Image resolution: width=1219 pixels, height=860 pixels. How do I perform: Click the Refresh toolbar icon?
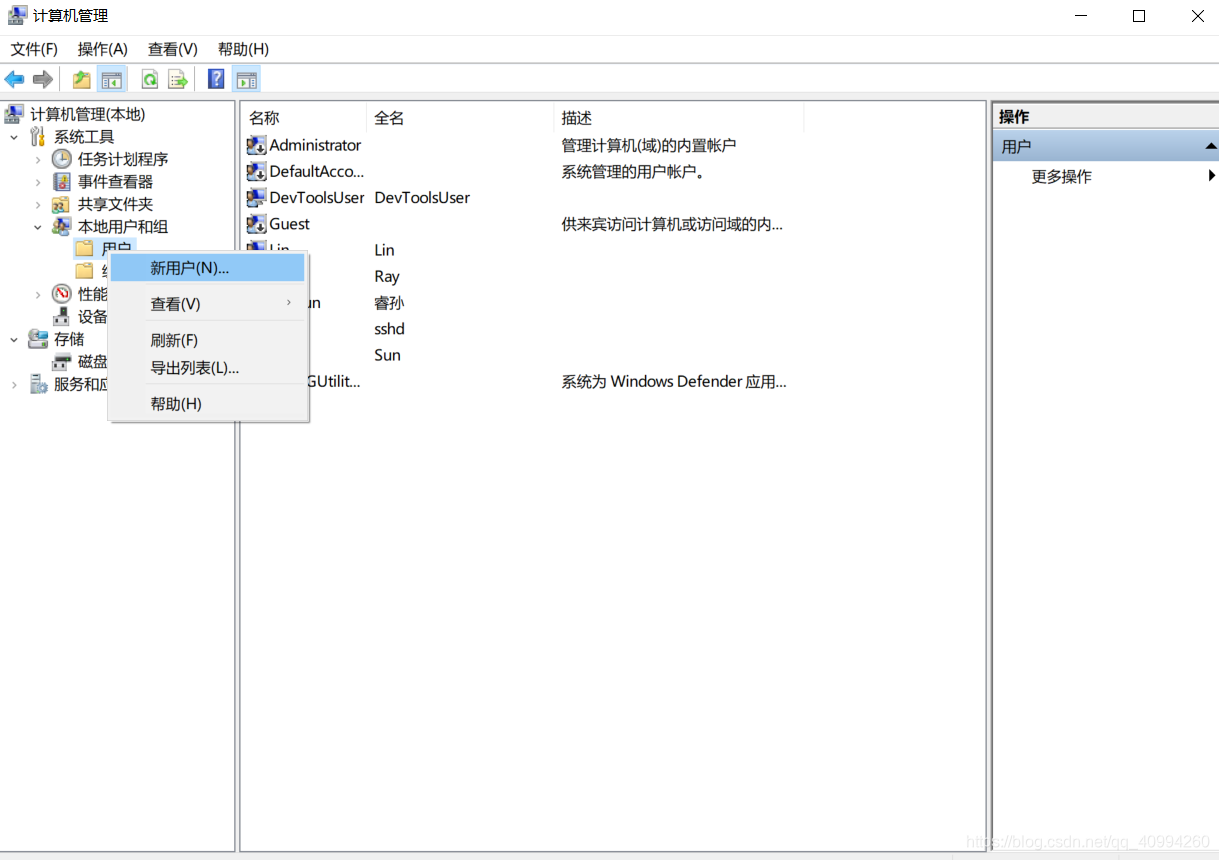point(150,79)
